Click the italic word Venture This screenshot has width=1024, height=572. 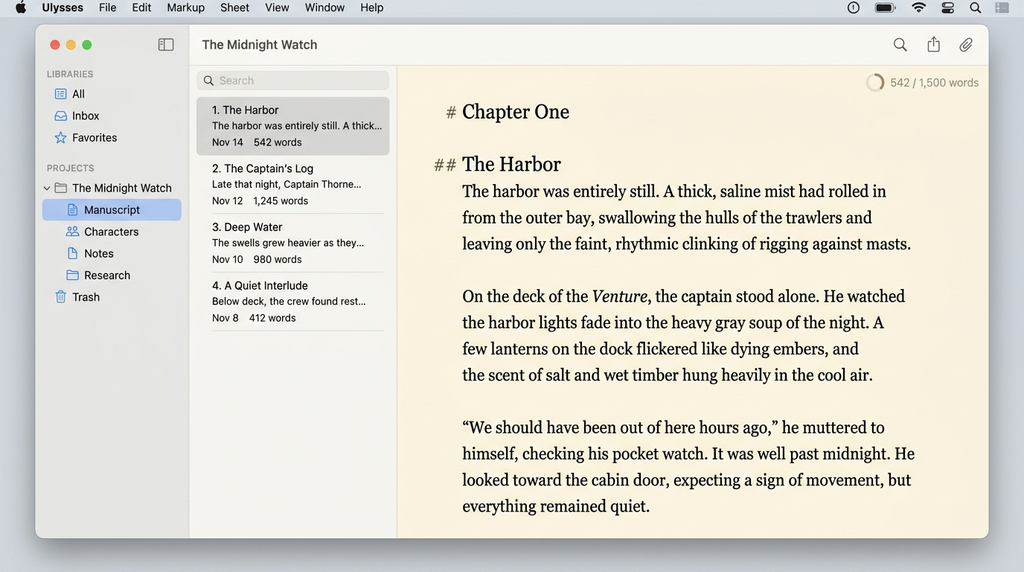coord(619,296)
